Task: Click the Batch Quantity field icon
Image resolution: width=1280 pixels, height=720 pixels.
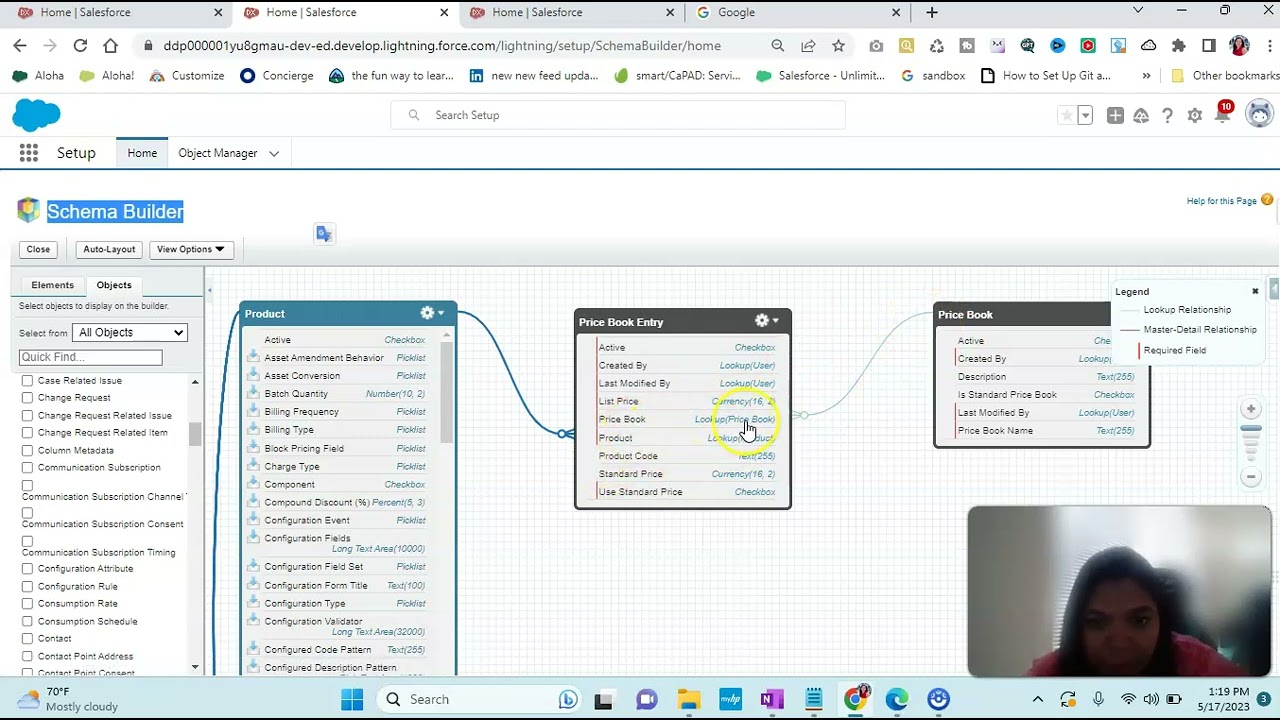Action: coord(254,393)
